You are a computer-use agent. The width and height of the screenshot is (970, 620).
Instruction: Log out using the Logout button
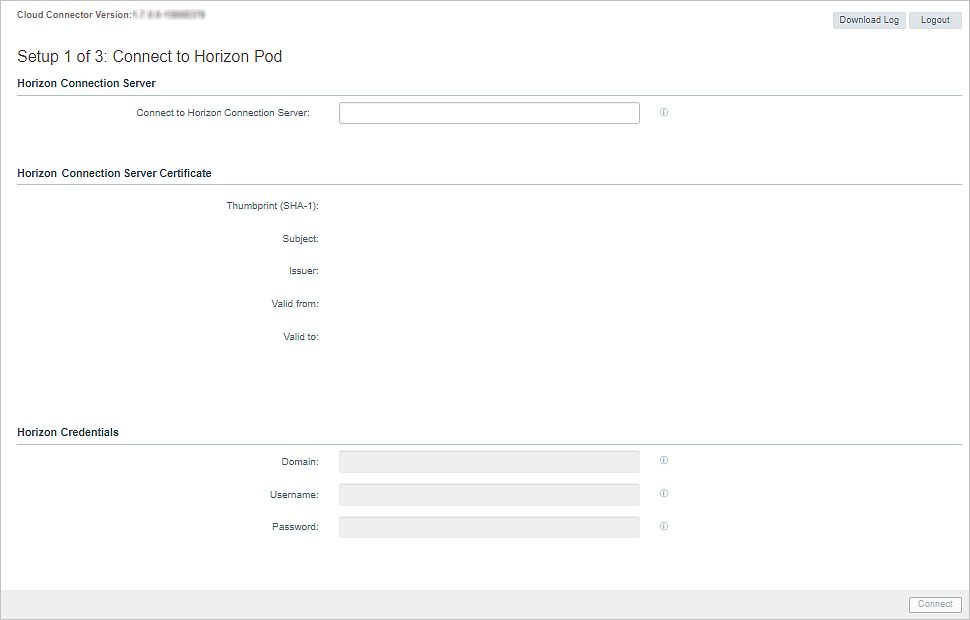(935, 20)
